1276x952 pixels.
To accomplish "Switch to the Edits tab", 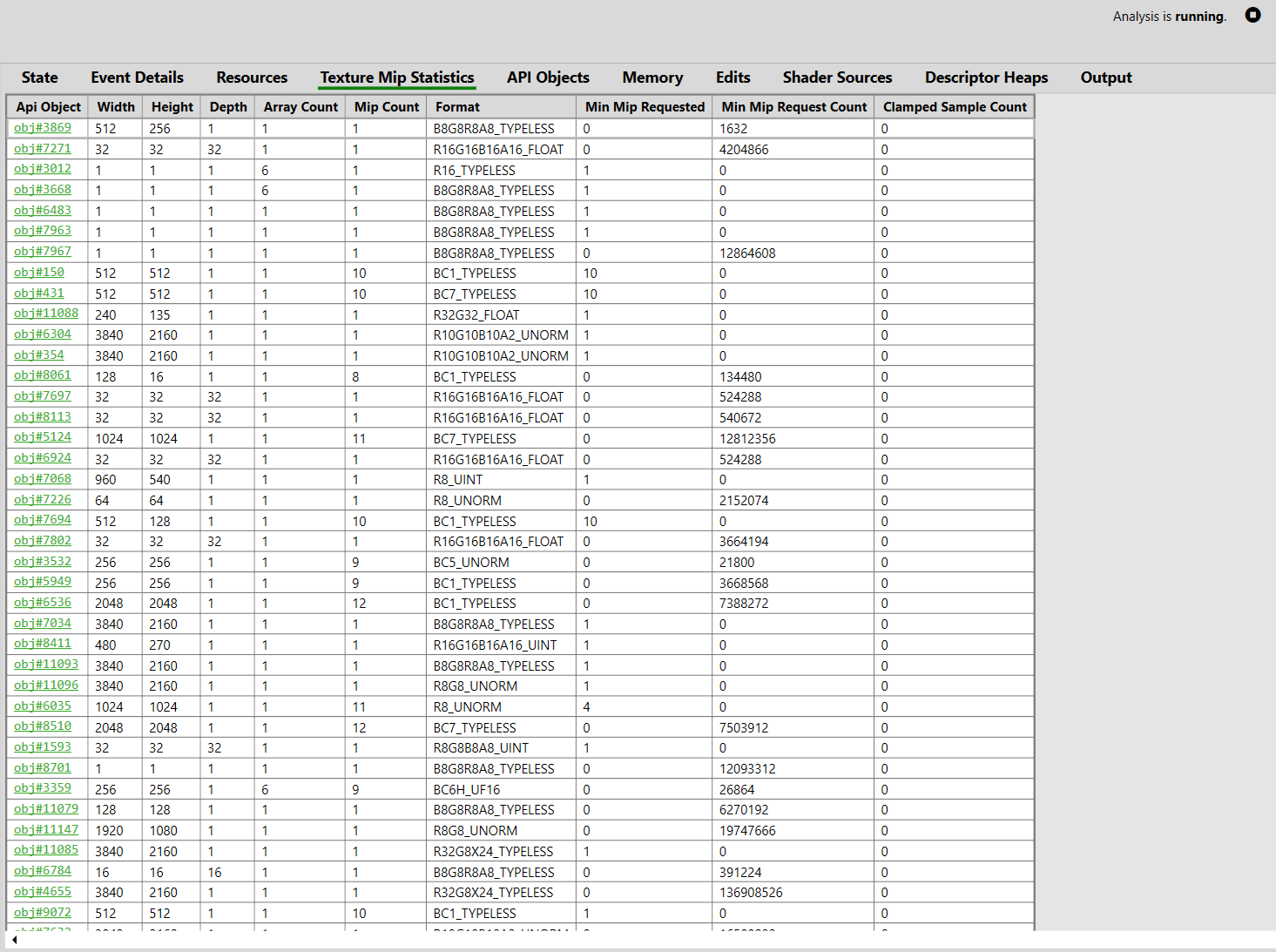I will click(733, 78).
